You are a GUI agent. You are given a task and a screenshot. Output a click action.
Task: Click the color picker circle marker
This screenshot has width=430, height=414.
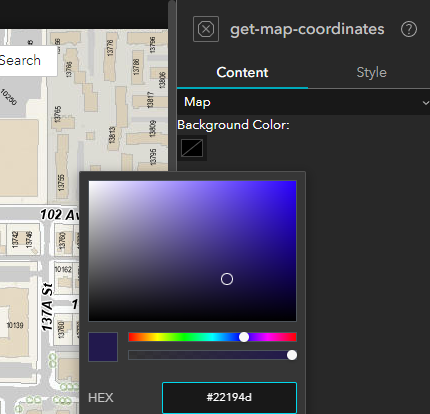(227, 279)
